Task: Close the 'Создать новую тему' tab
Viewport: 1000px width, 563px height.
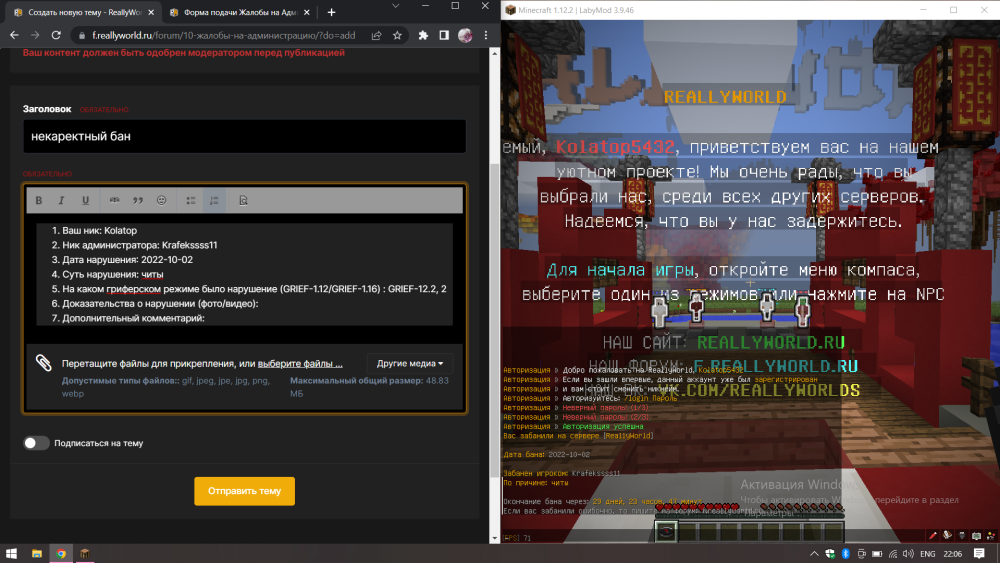Action: [x=151, y=12]
